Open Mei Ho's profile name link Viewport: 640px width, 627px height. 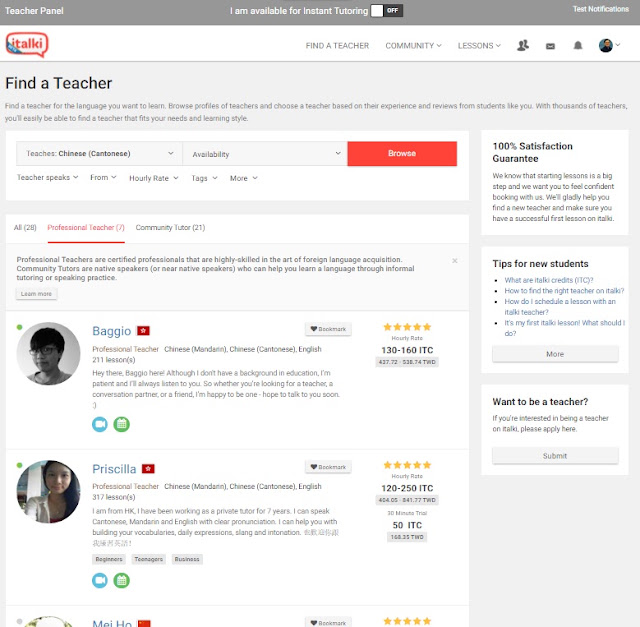(x=112, y=623)
